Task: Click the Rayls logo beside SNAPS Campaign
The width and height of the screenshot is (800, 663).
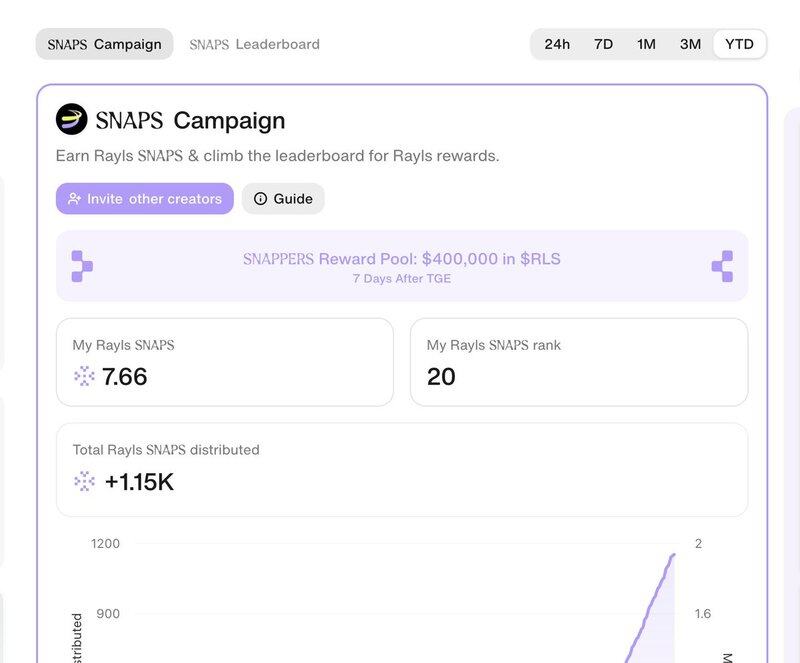Action: [71, 119]
